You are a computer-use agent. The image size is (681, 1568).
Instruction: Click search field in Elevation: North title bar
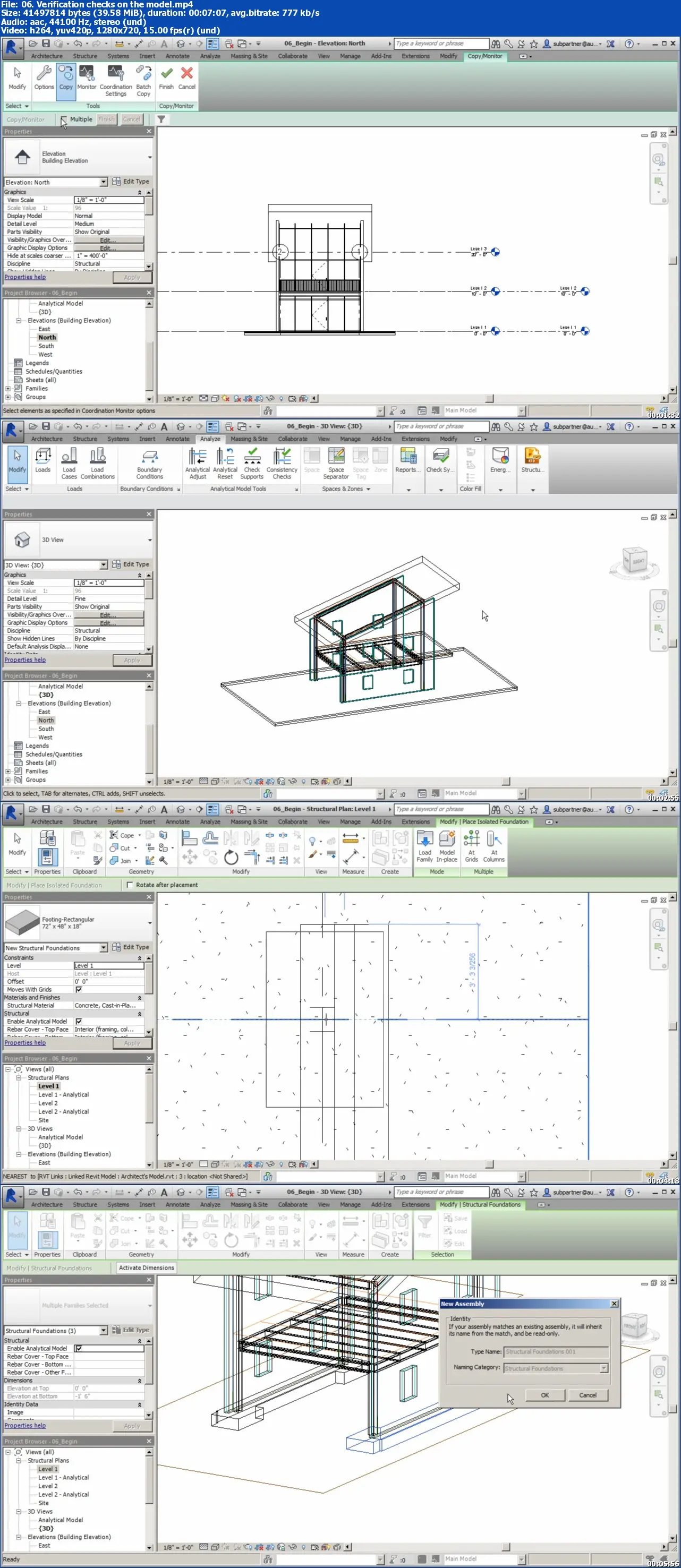[441, 44]
